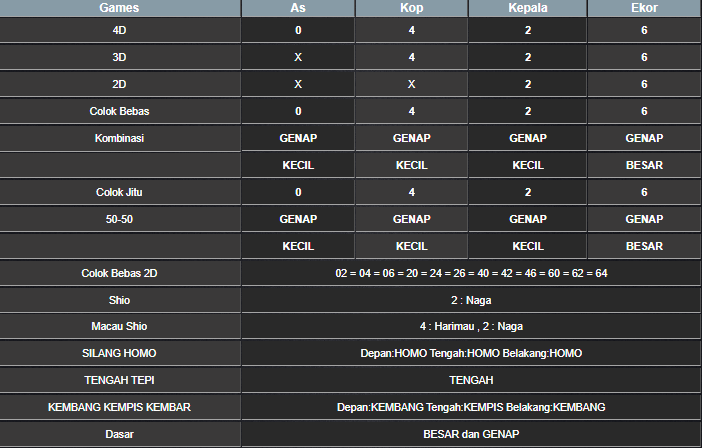
Task: Click Colok Jitu row Ekor value 6
Action: point(644,192)
